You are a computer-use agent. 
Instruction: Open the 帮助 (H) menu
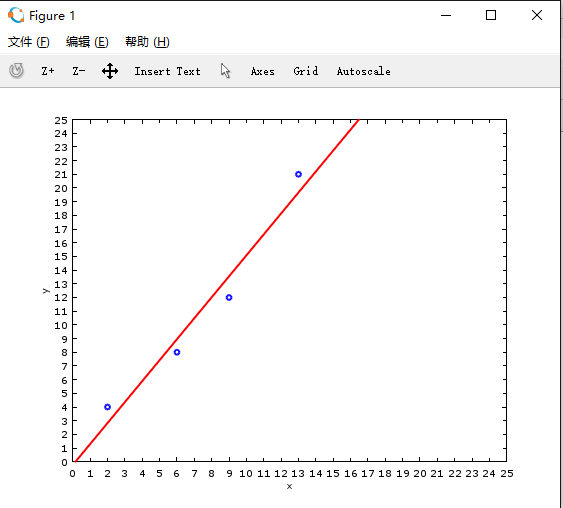pos(147,42)
